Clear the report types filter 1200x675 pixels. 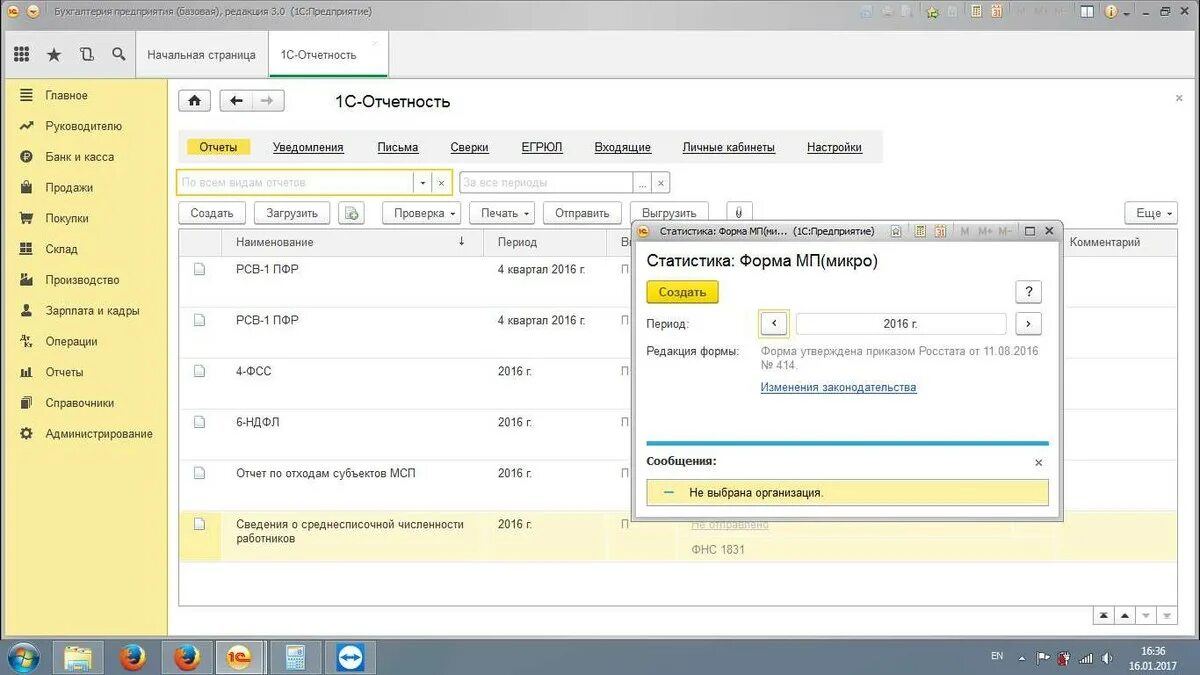441,183
